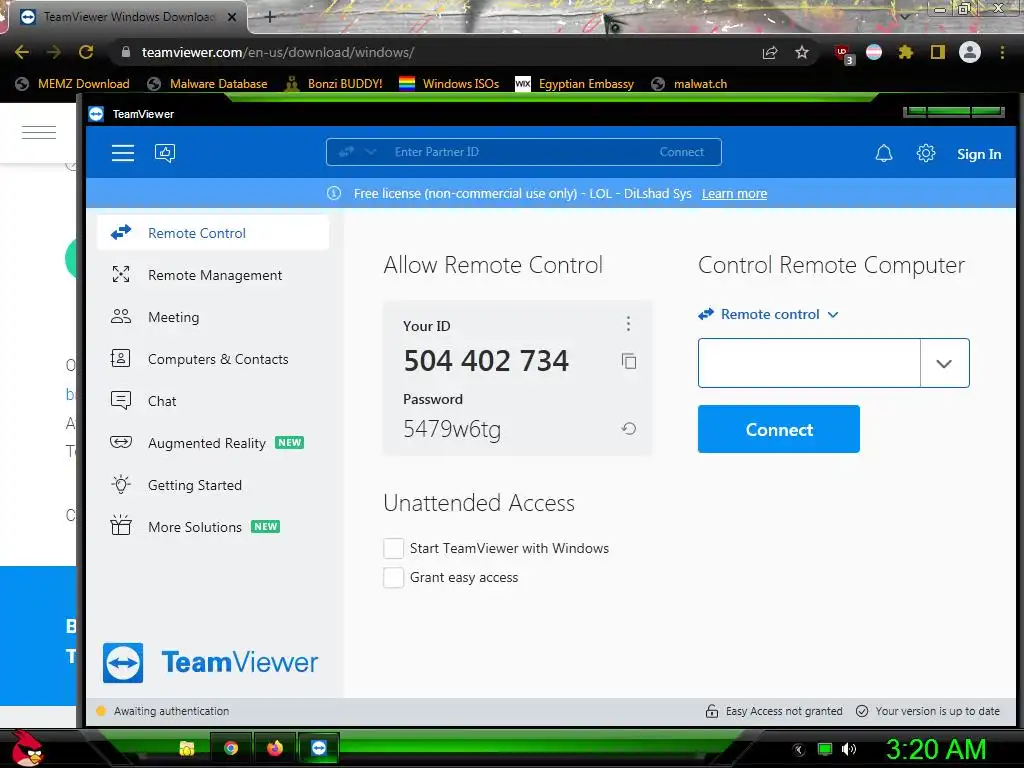The image size is (1024, 768).
Task: Close the TeamViewer Windows Download tab
Action: coord(231,17)
